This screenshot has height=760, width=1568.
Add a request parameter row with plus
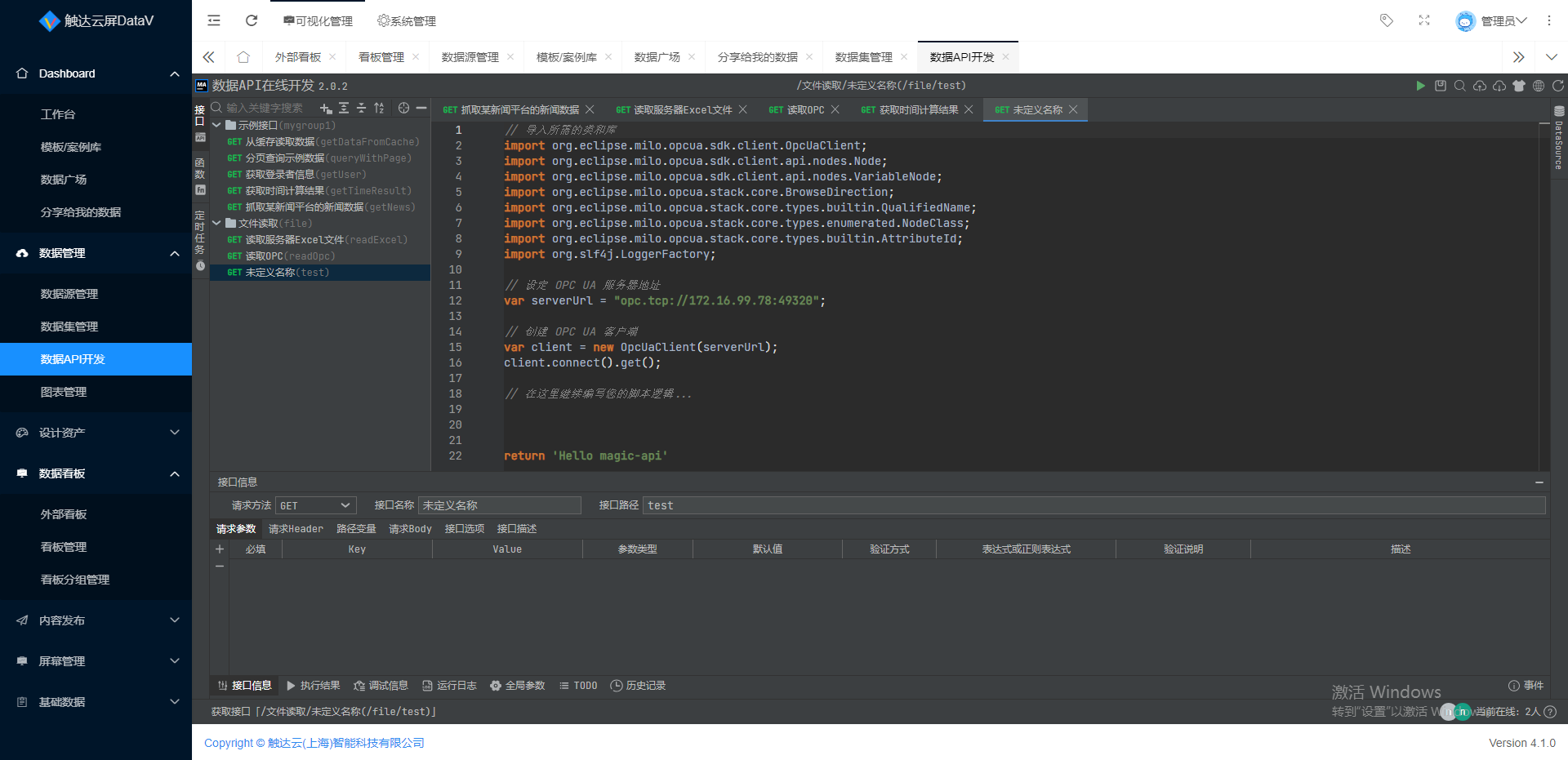click(x=220, y=549)
